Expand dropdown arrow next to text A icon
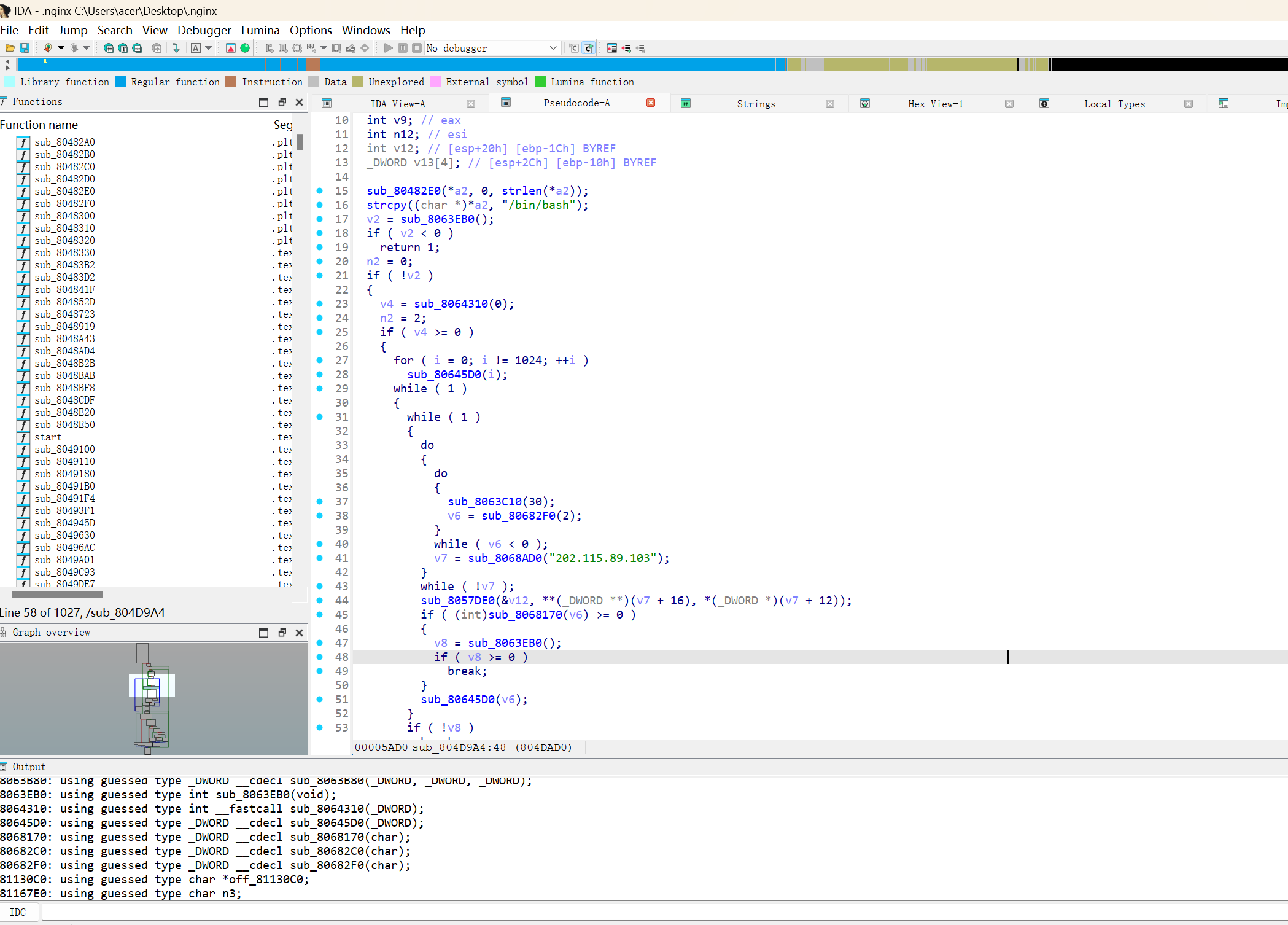 pyautogui.click(x=209, y=48)
